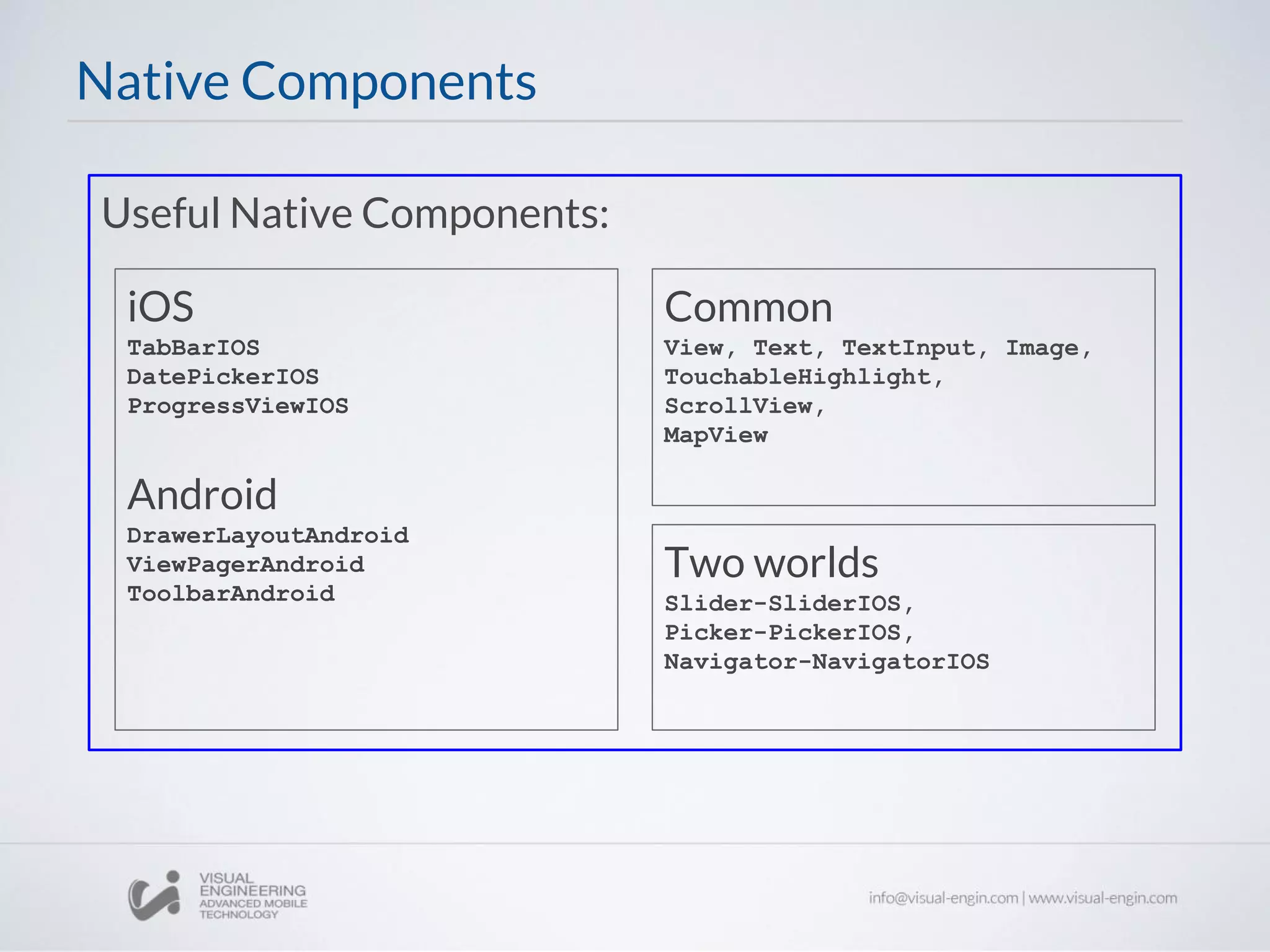
Task: Select the 'ToolbarAndroid' line
Action: point(231,594)
